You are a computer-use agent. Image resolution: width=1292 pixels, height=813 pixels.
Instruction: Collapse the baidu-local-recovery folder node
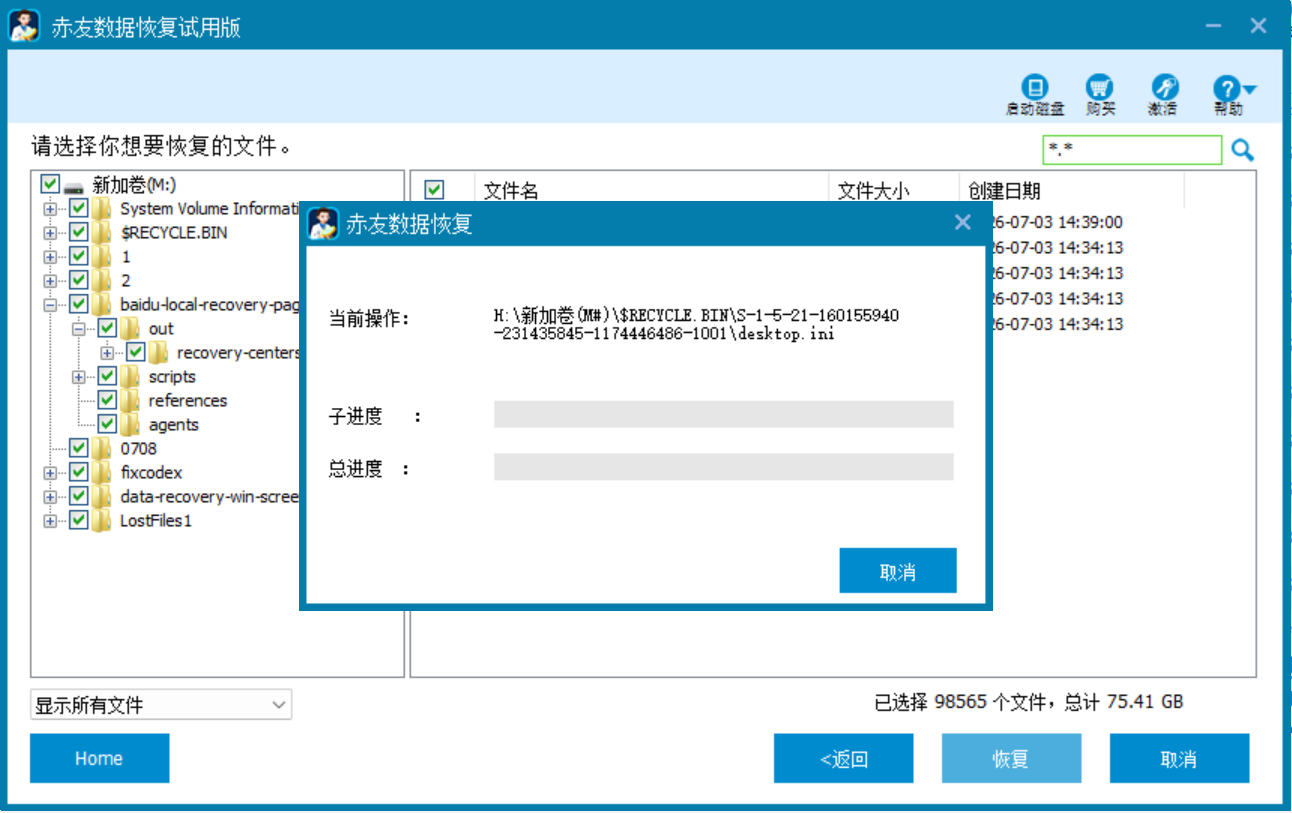pyautogui.click(x=50, y=305)
